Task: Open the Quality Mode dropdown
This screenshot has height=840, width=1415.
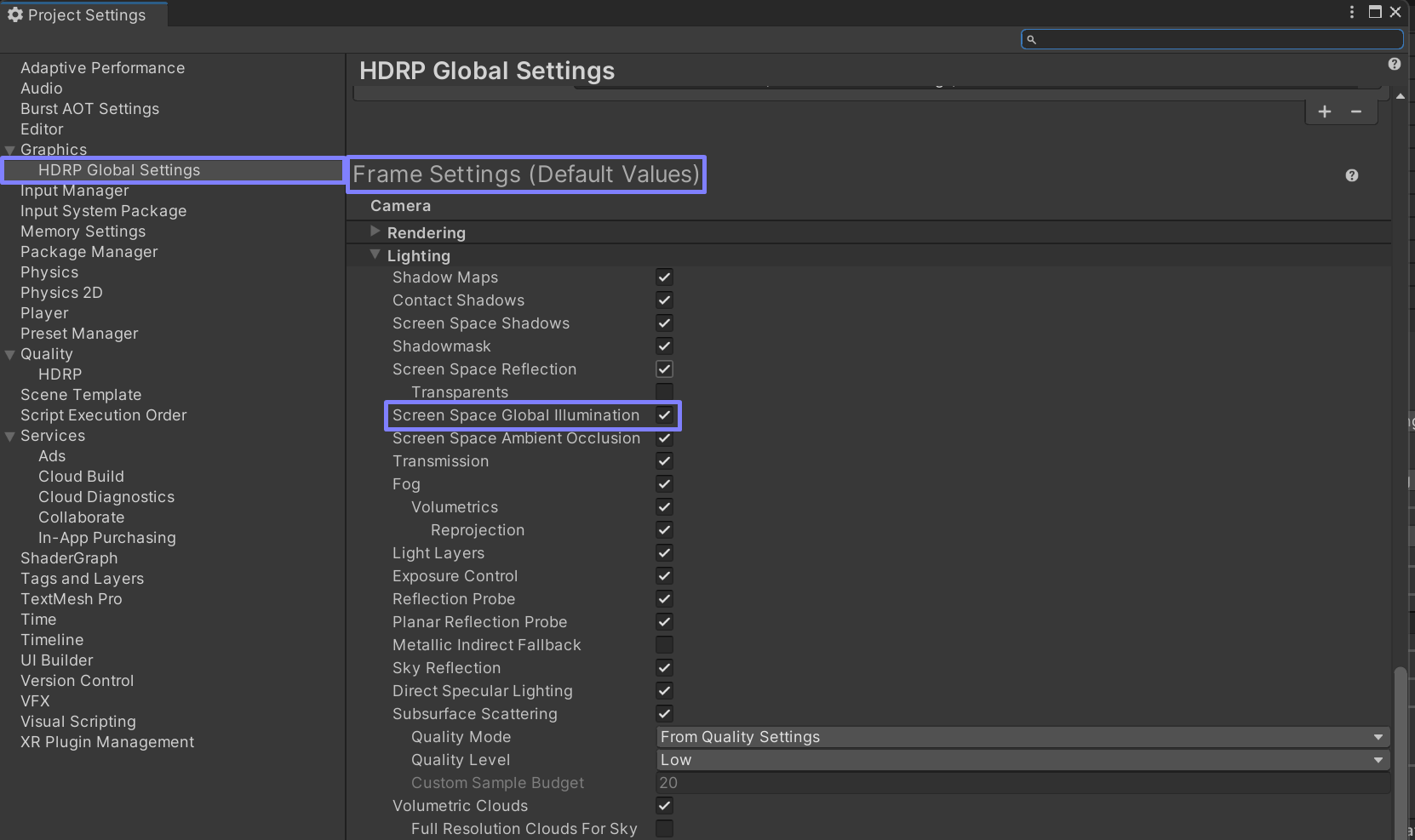Action: click(1023, 737)
